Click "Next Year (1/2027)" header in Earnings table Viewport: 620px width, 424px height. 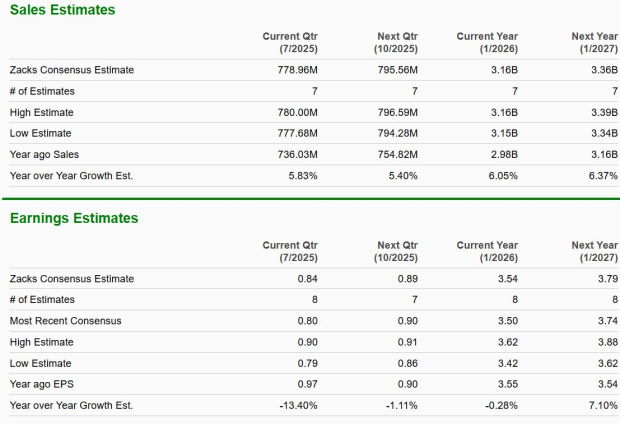pyautogui.click(x=595, y=251)
